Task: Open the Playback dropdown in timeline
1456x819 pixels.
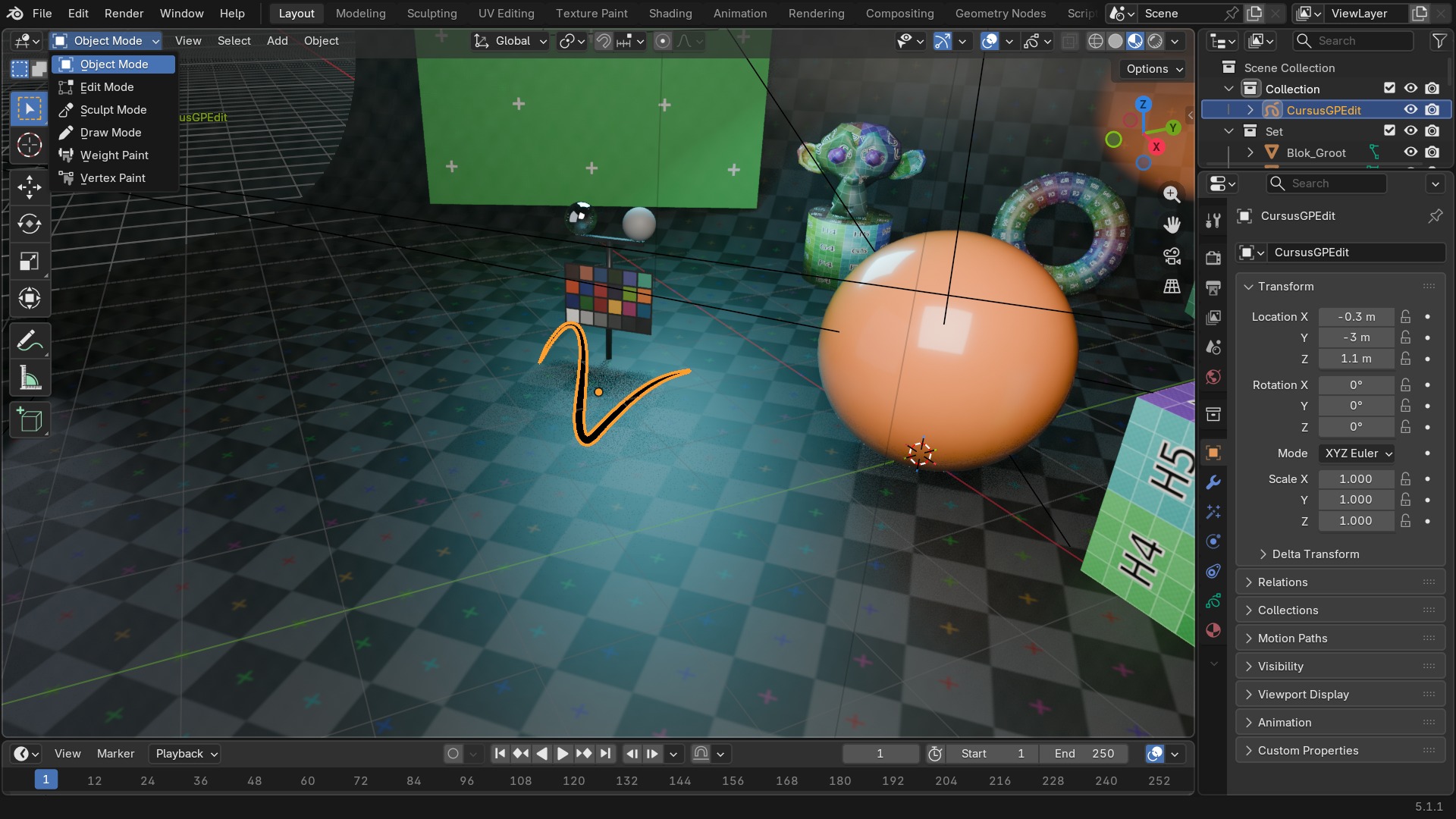Action: pyautogui.click(x=187, y=754)
